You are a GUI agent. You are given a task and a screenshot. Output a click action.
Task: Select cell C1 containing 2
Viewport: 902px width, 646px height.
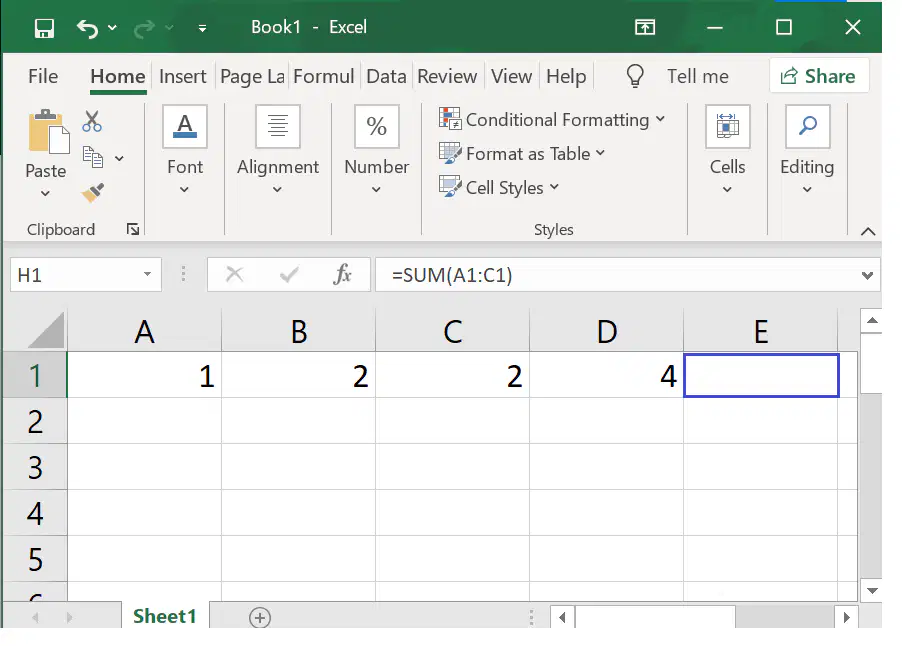[453, 376]
